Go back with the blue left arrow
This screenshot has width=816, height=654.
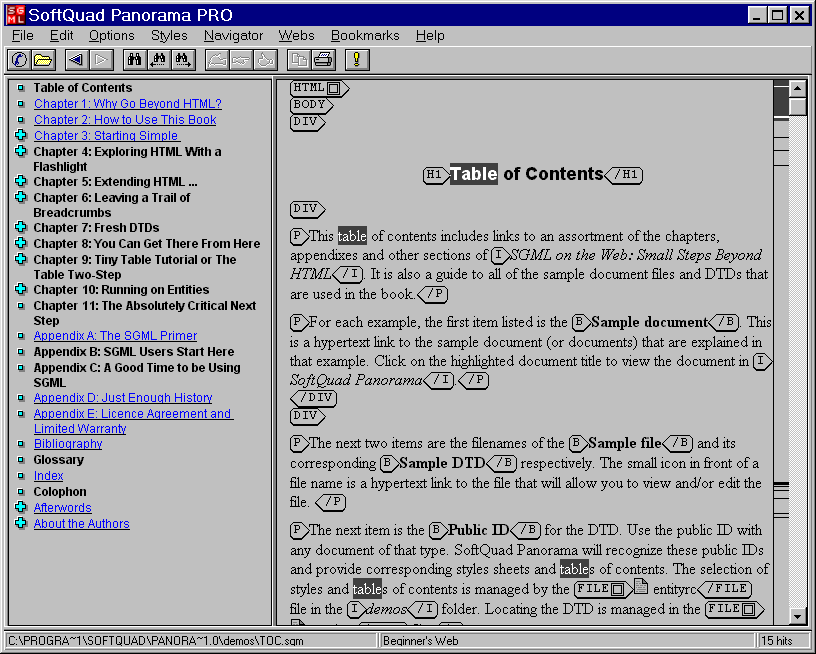[x=76, y=60]
